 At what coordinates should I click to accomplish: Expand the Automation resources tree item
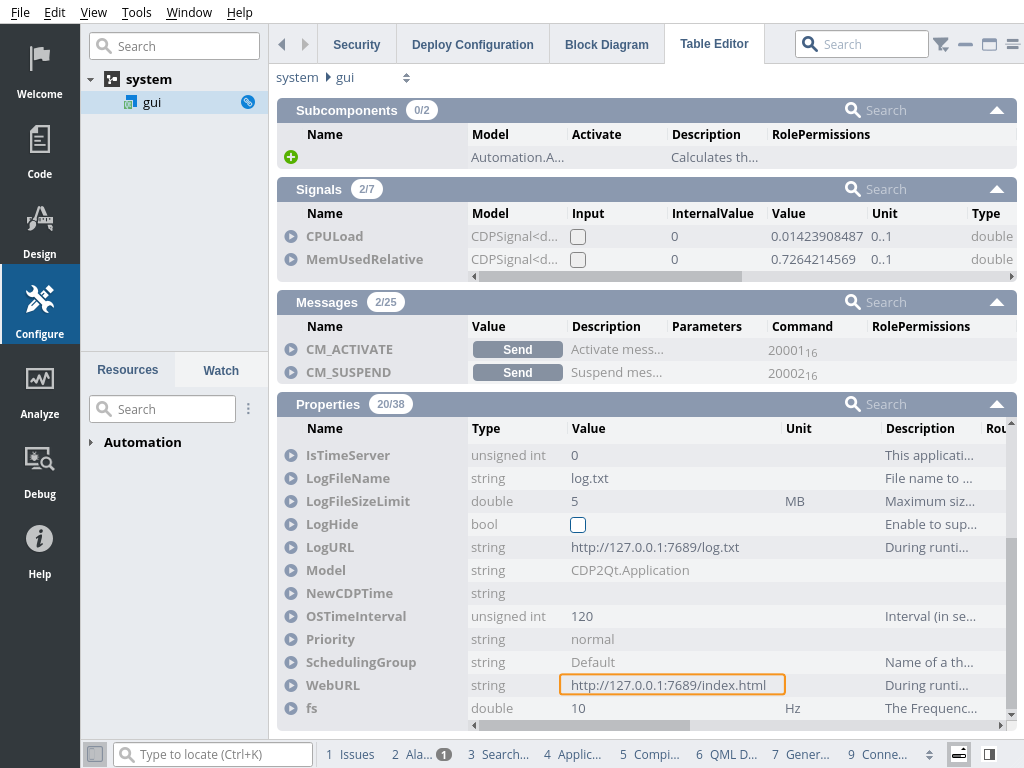(91, 442)
